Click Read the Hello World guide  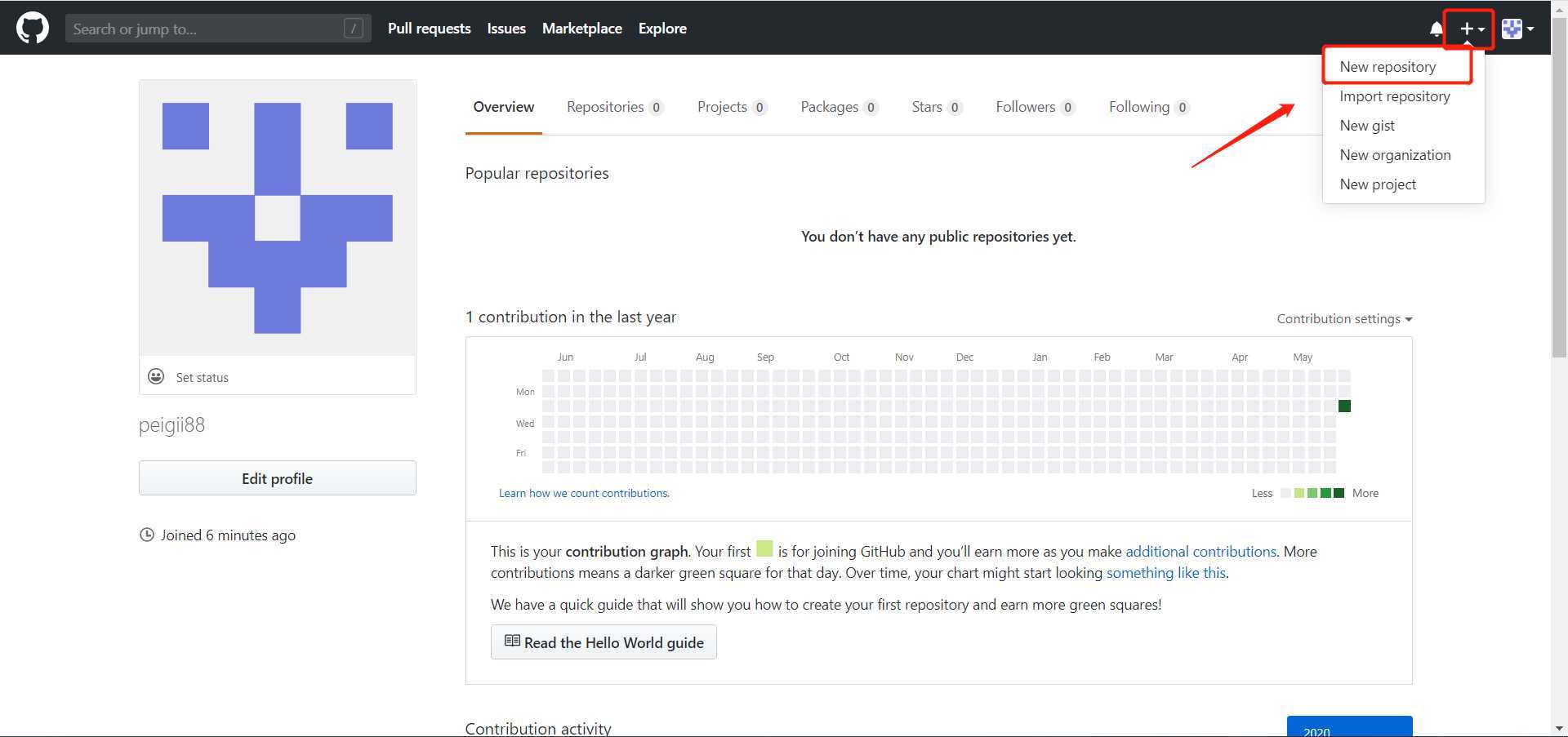click(604, 642)
